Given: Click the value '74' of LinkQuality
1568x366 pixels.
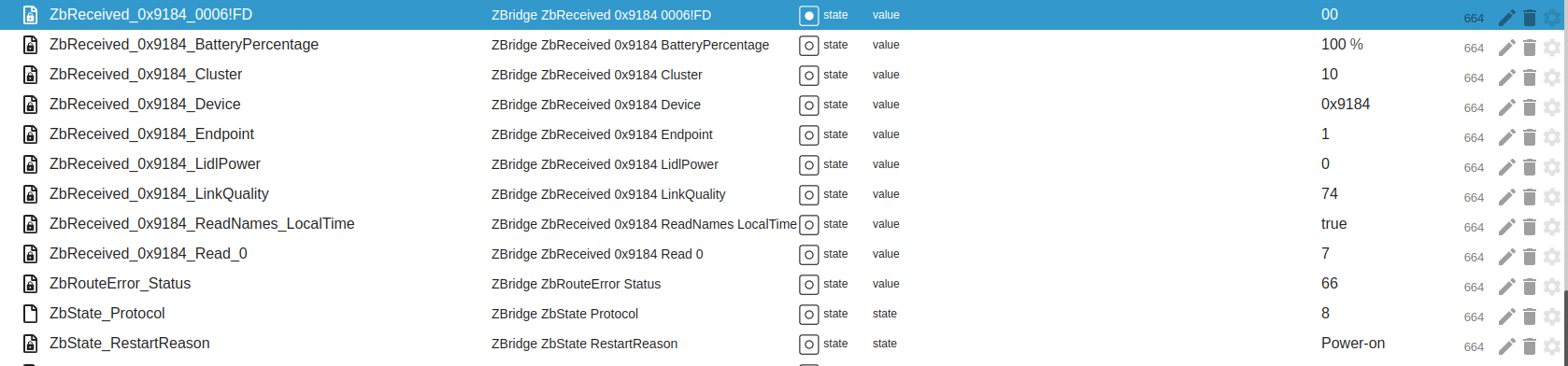Looking at the screenshot, I should tap(1330, 194).
